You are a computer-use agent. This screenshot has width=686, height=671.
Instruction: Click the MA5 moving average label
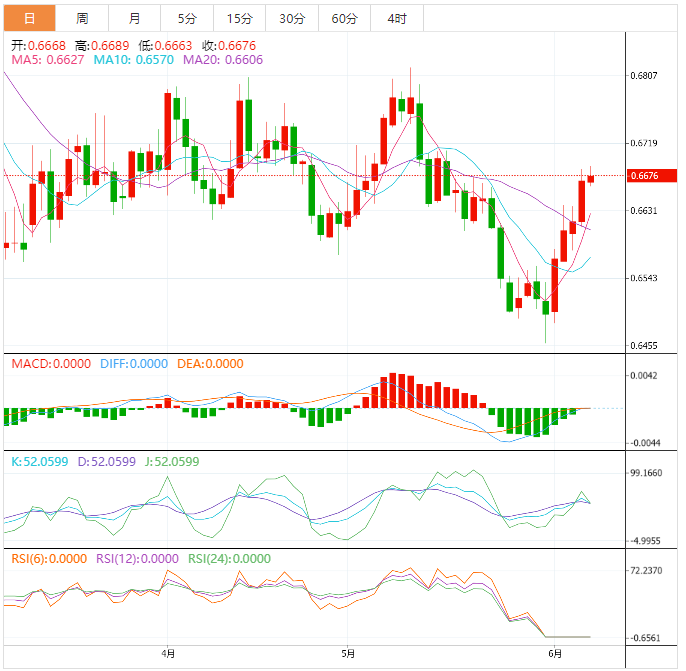pos(48,60)
